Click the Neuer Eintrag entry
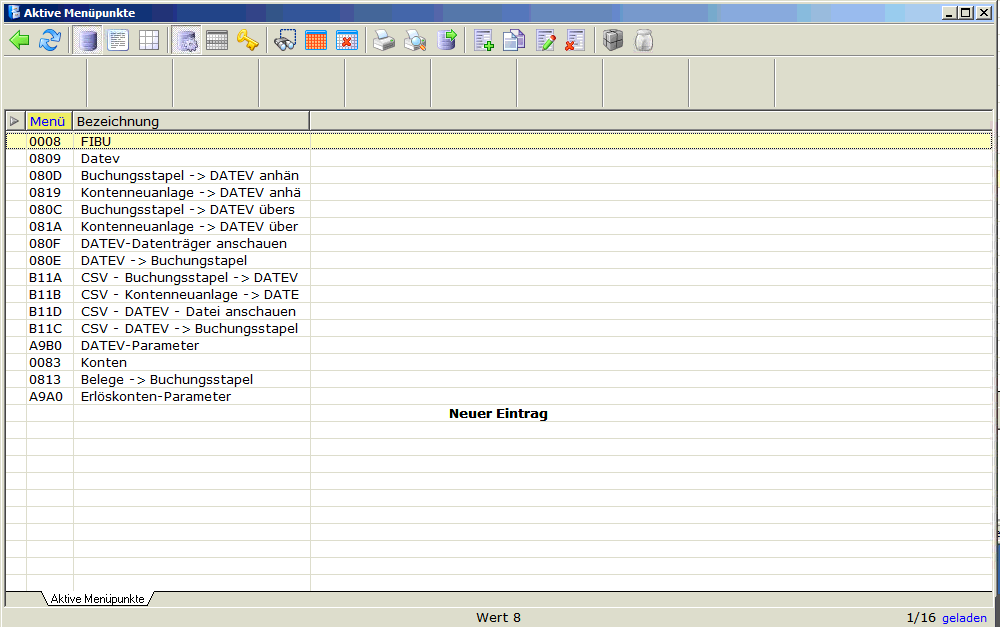The height and width of the screenshot is (627, 1000). [x=498, y=414]
